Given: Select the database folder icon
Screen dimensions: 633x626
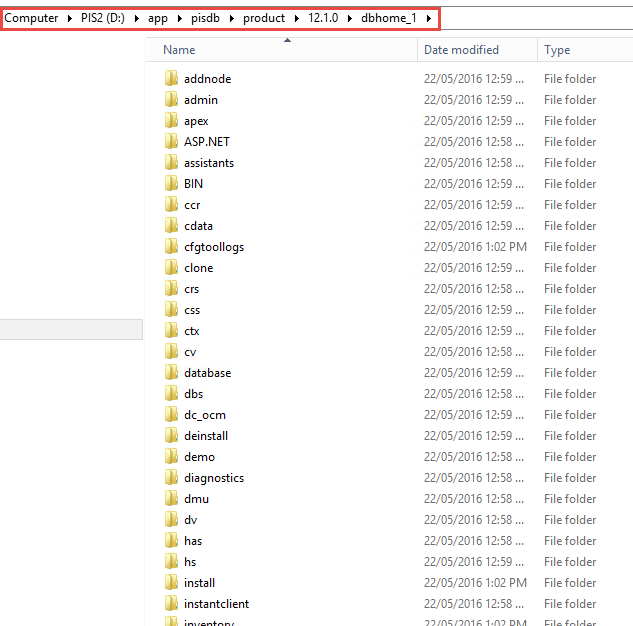Looking at the screenshot, I should pyautogui.click(x=170, y=373).
